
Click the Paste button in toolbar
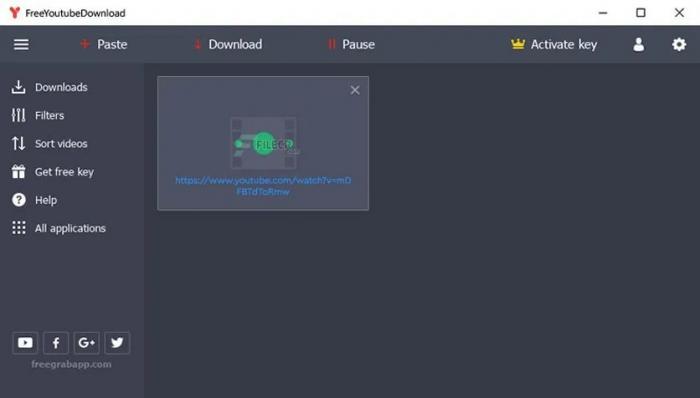(104, 44)
